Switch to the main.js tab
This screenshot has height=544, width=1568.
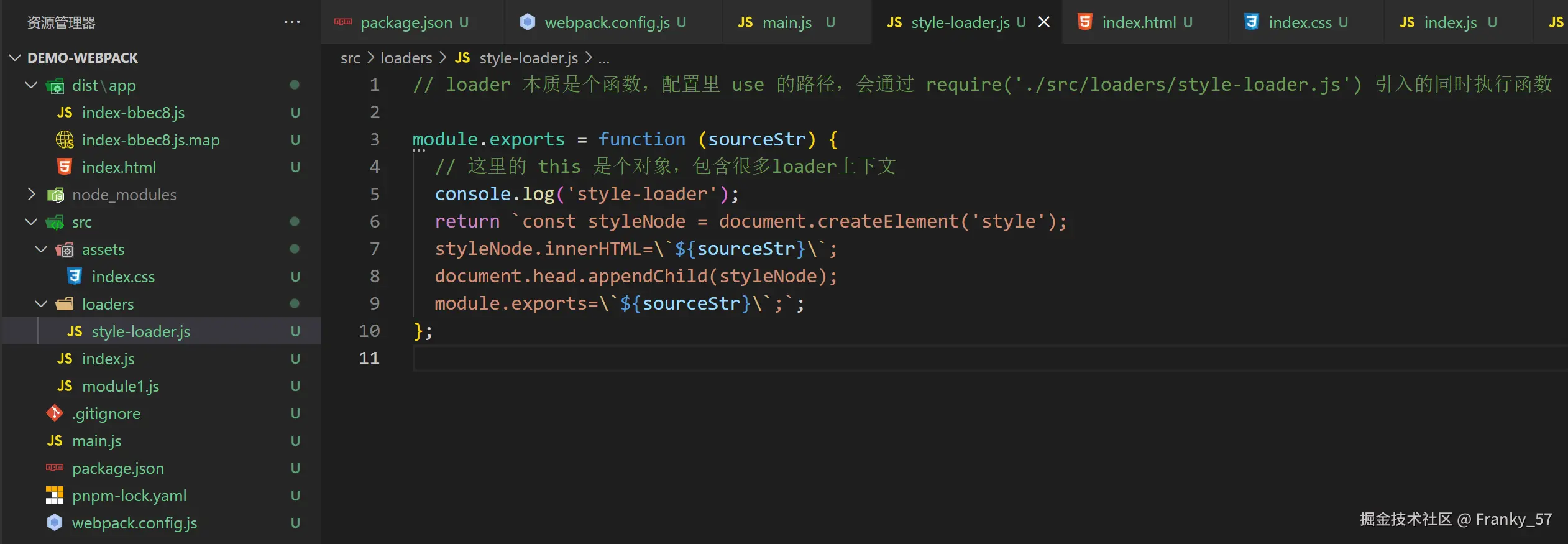(x=797, y=22)
